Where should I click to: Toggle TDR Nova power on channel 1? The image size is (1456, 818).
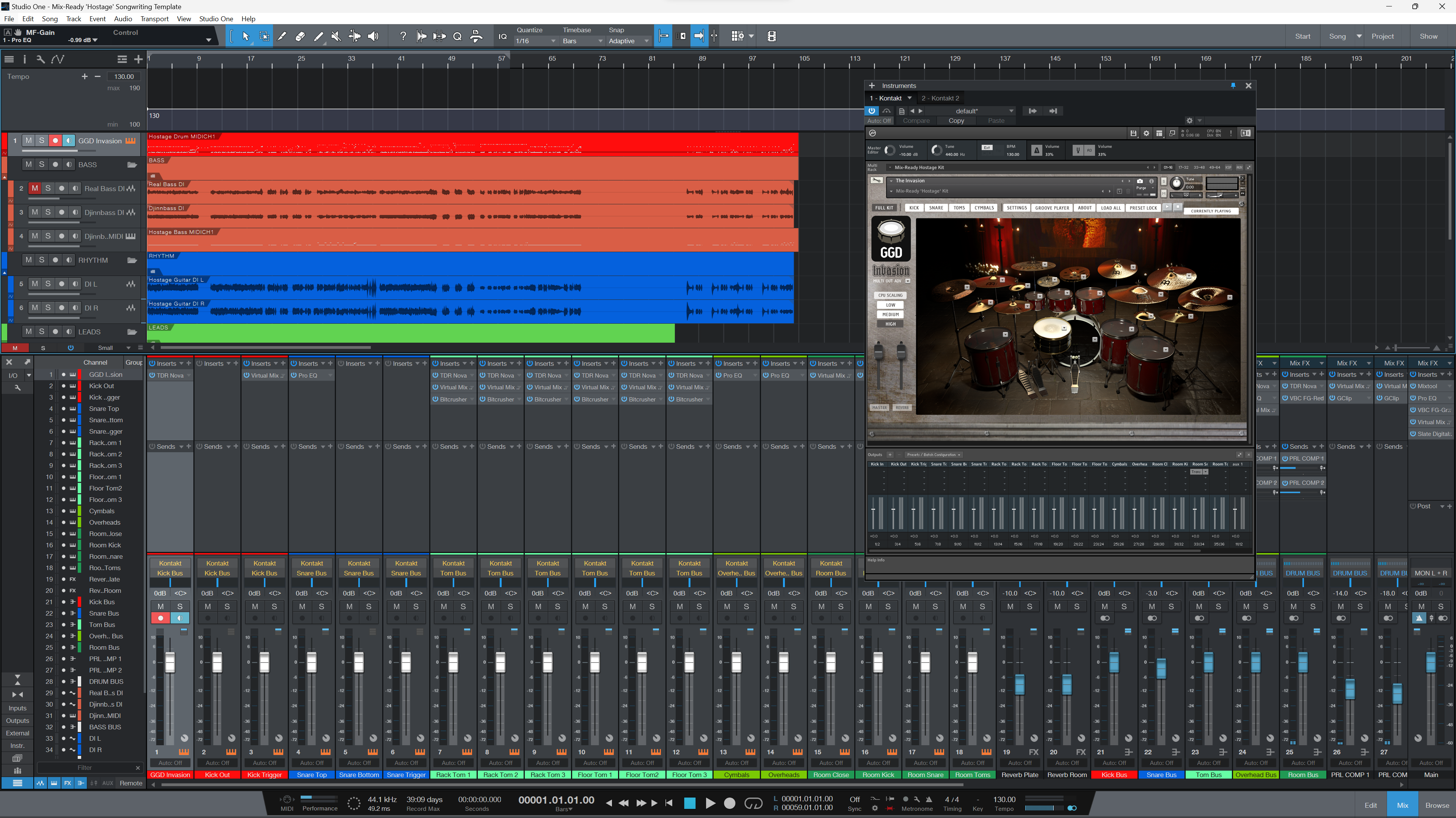click(x=152, y=375)
